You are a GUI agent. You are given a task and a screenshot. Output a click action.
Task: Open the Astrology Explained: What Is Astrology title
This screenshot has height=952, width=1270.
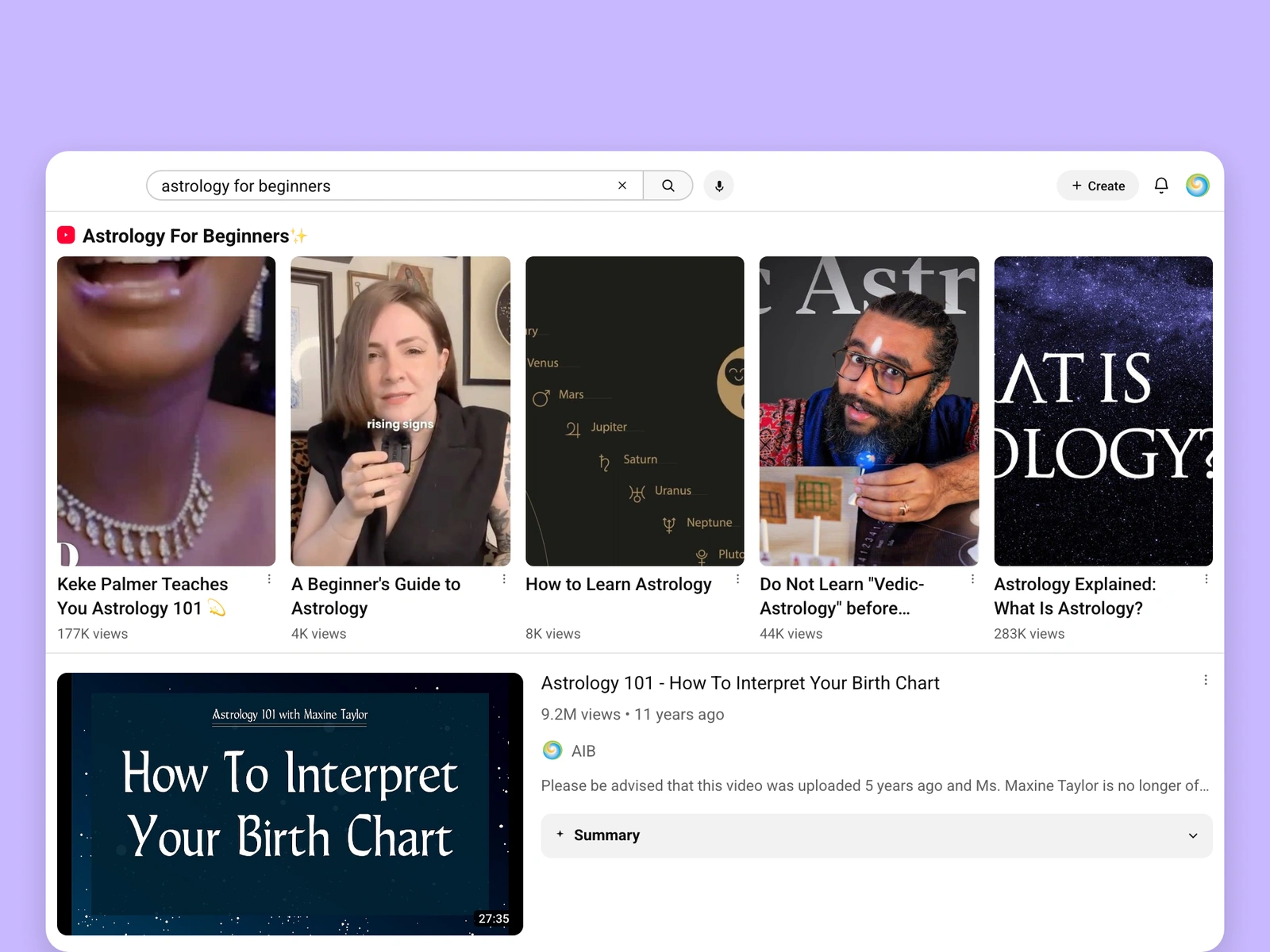pos(1075,596)
